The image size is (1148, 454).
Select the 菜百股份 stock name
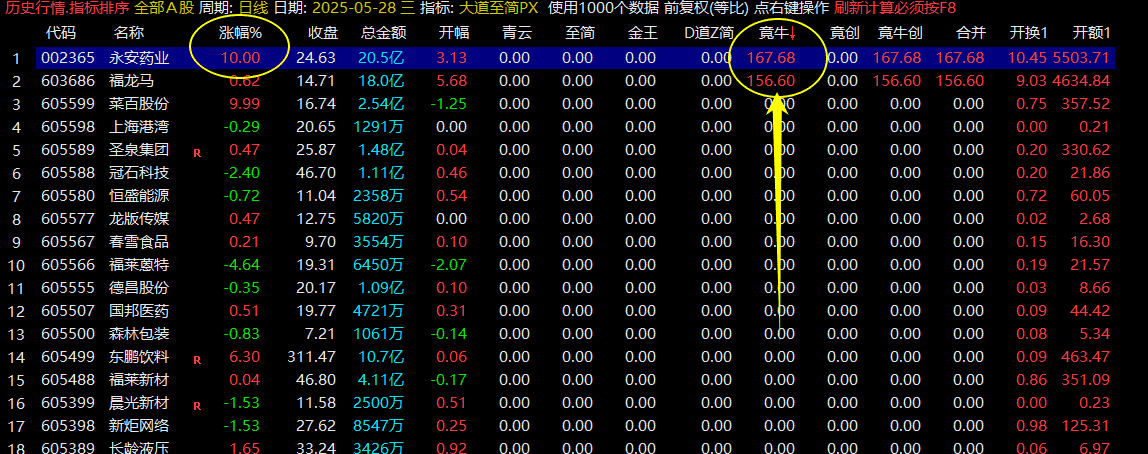(138, 104)
